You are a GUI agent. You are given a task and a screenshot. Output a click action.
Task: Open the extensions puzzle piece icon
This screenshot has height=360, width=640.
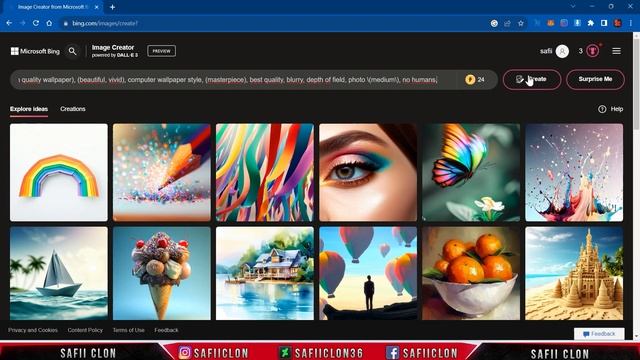(591, 23)
